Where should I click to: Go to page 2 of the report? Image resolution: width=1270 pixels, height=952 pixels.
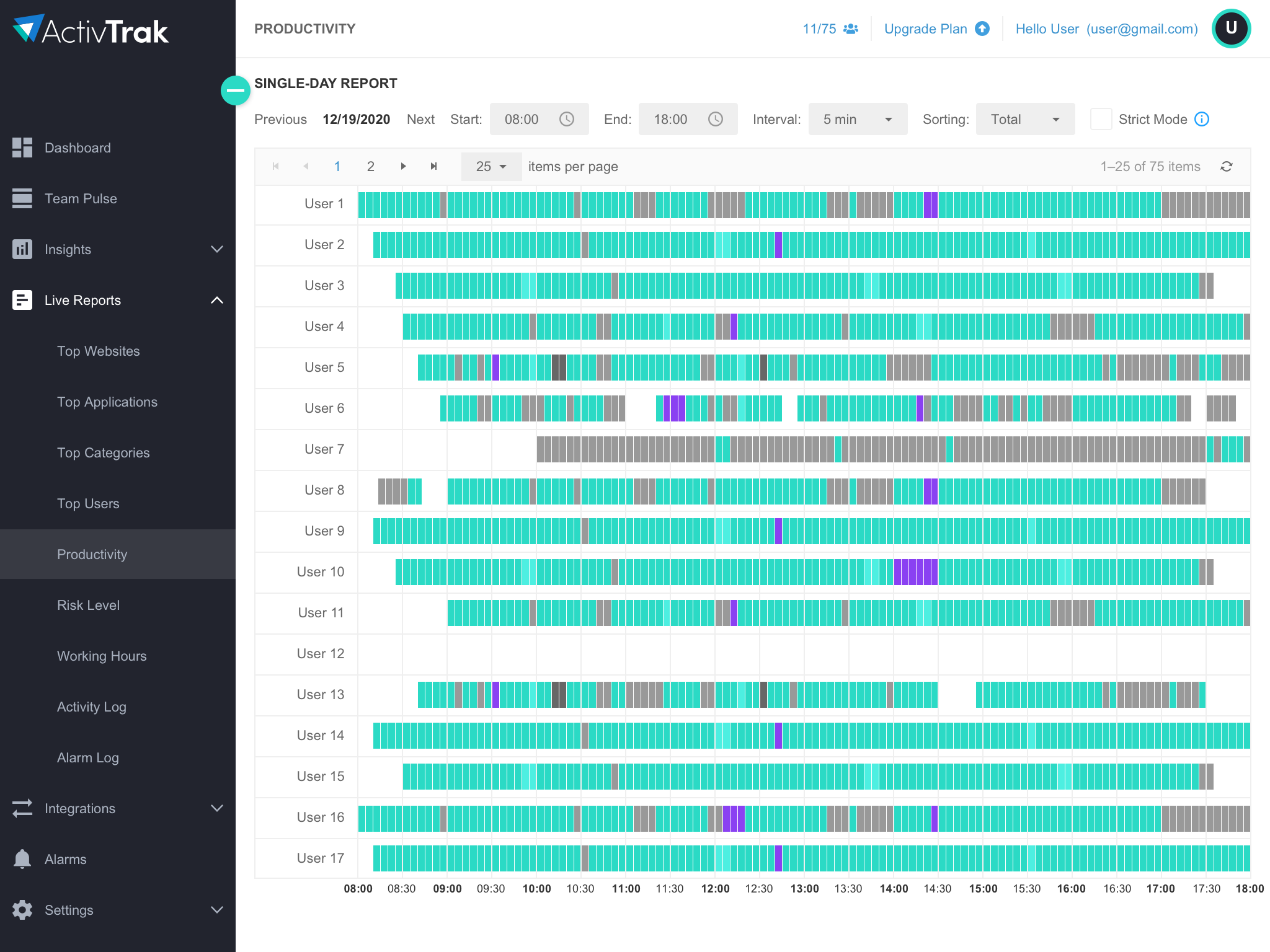click(x=370, y=166)
